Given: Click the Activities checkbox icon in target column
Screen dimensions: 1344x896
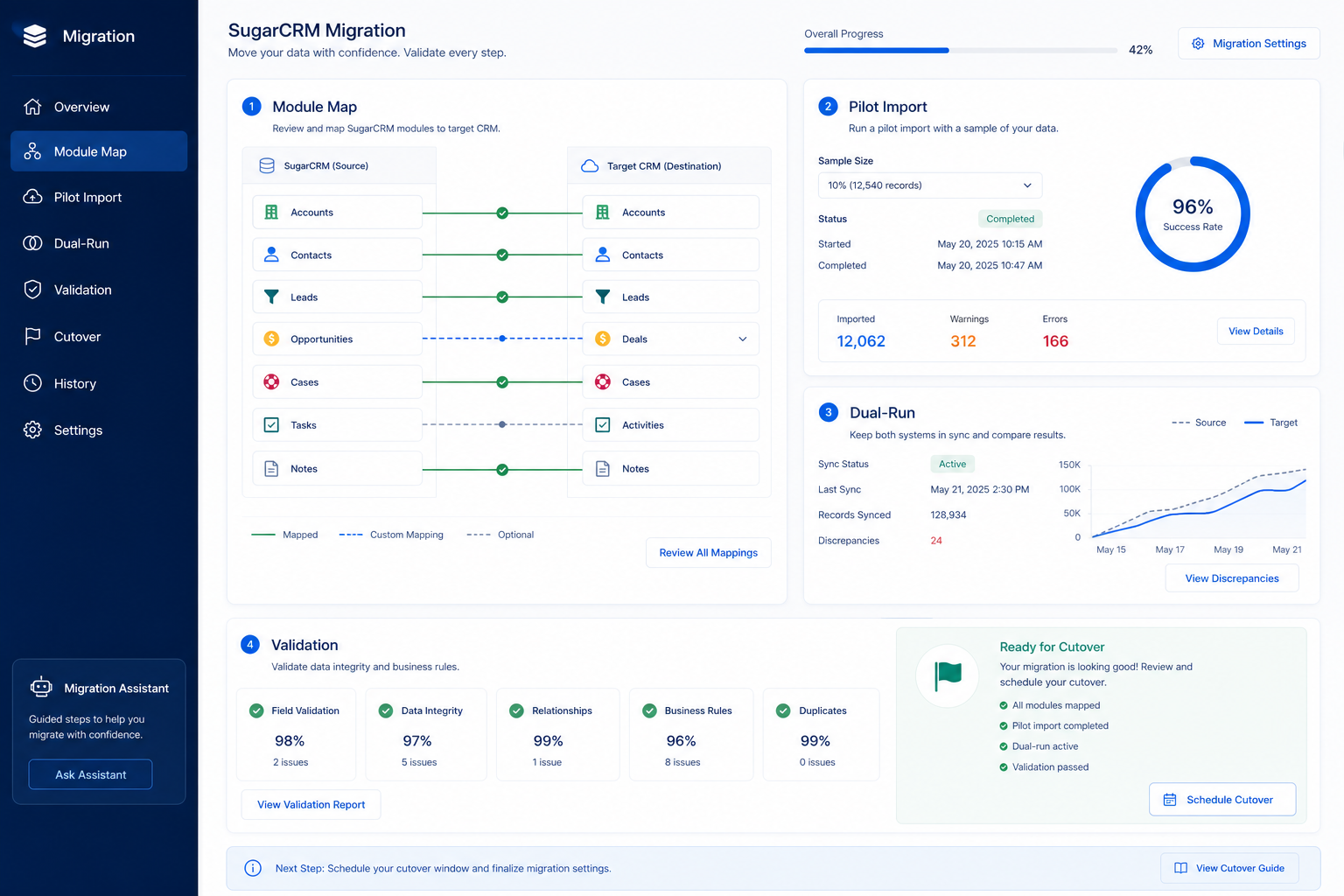Looking at the screenshot, I should [603, 424].
